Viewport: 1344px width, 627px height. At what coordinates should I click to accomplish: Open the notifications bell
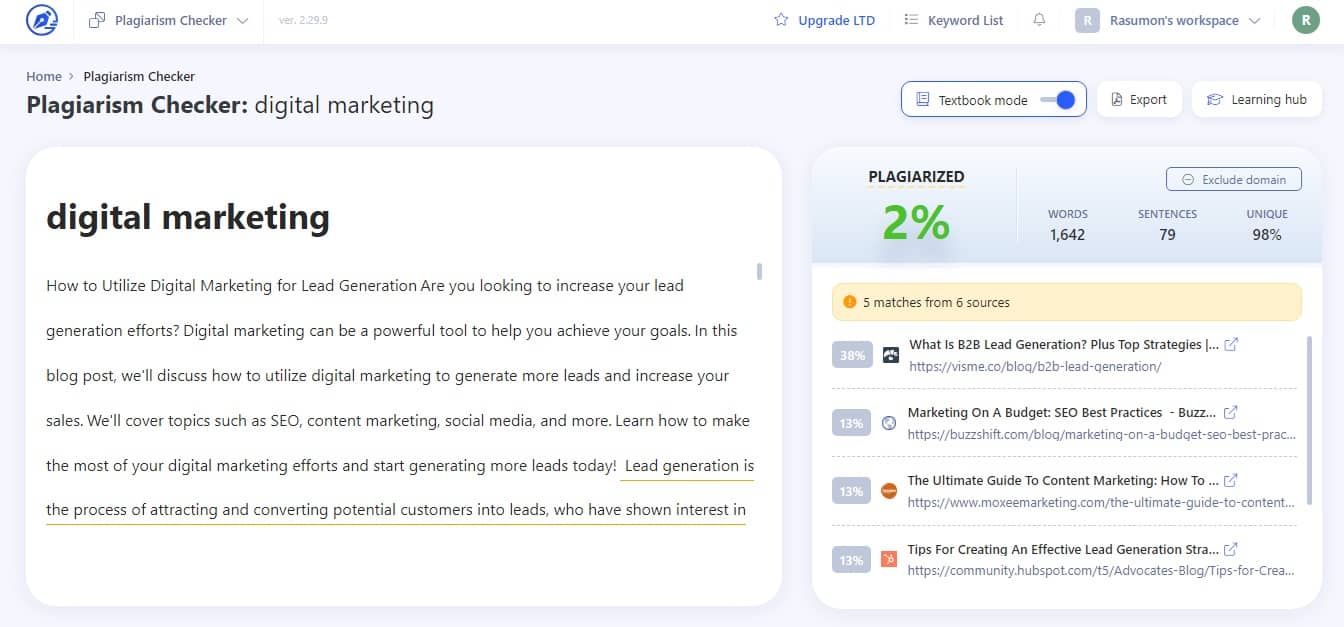[1039, 20]
